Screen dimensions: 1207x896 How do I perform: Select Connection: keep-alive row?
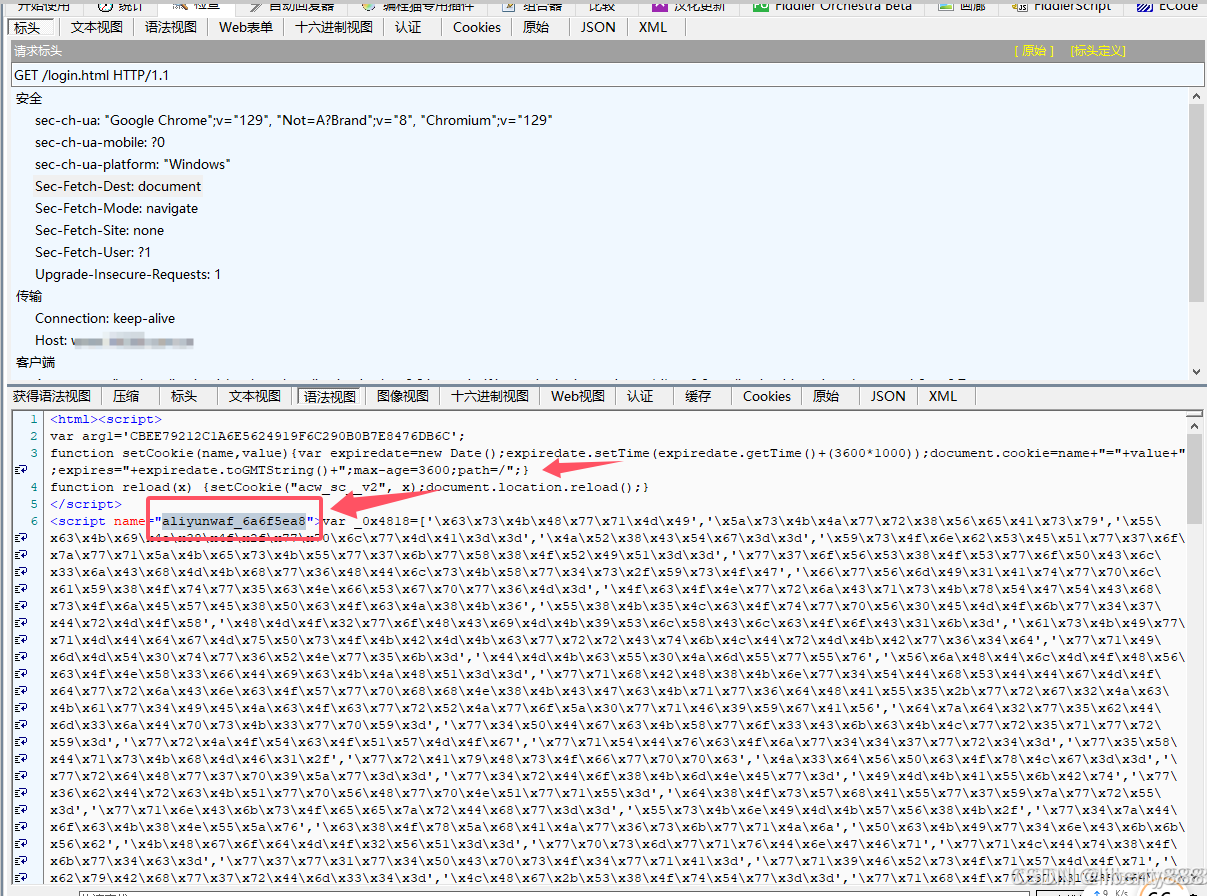[x=105, y=318]
